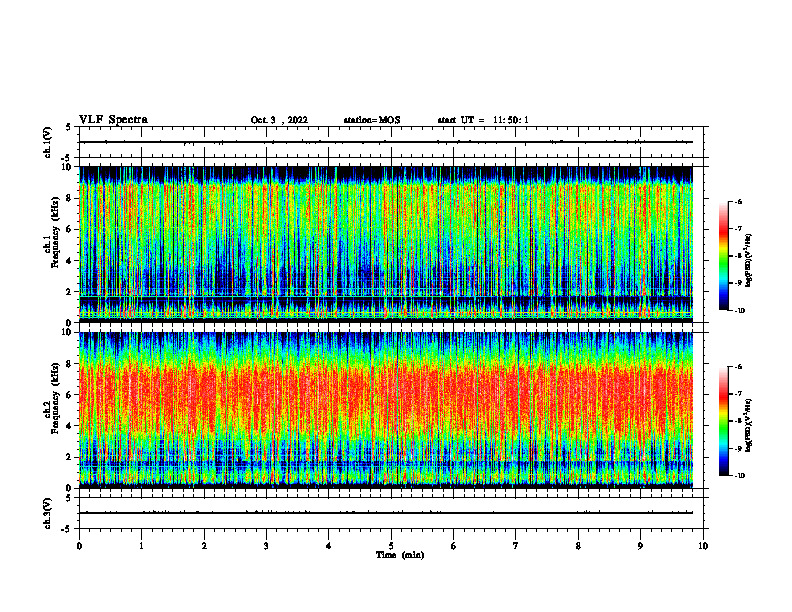
Task: Click the '10' tick label on time axis
Action: 703,546
